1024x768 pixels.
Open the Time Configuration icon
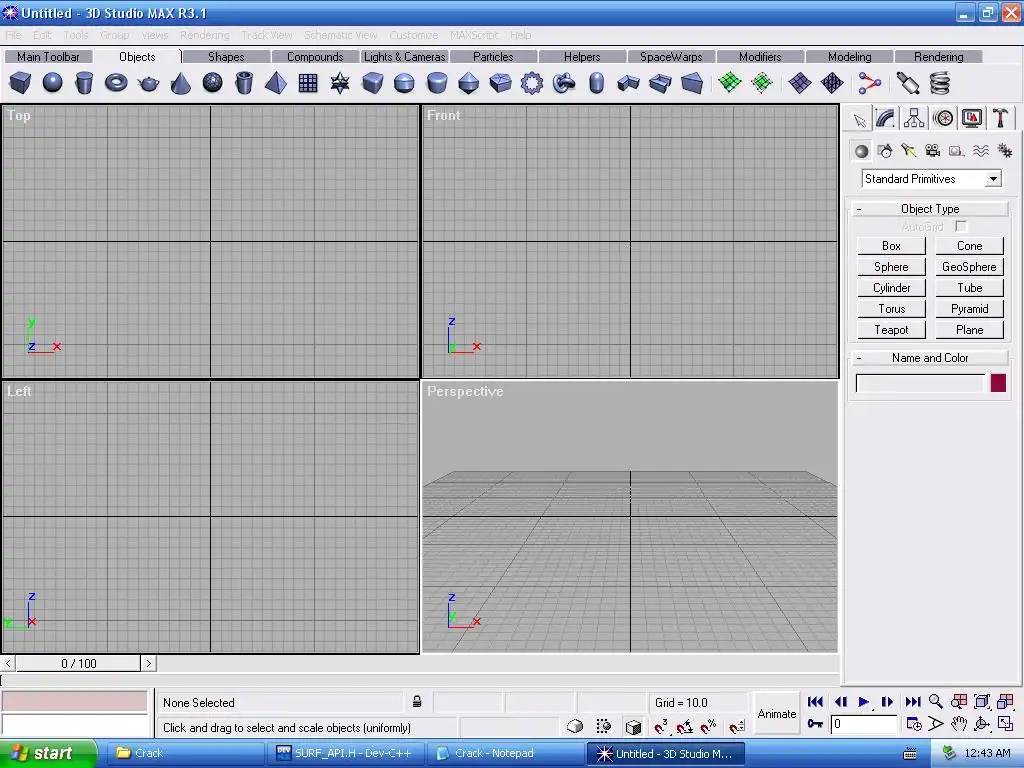(914, 724)
